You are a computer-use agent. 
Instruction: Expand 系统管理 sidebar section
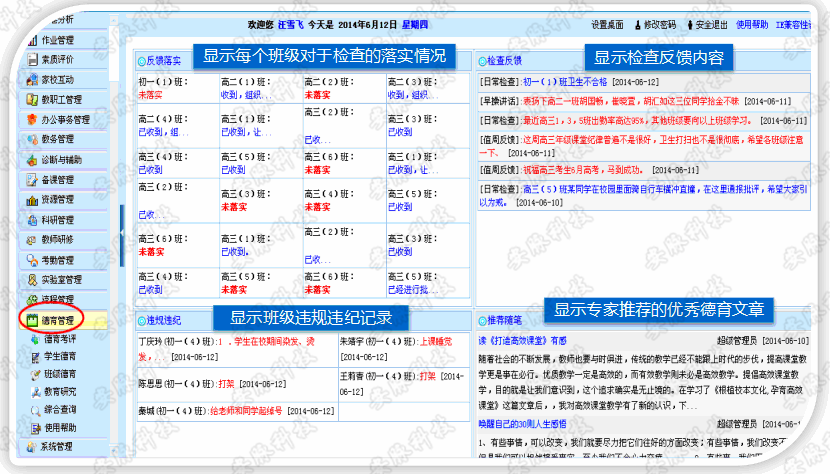coord(57,446)
